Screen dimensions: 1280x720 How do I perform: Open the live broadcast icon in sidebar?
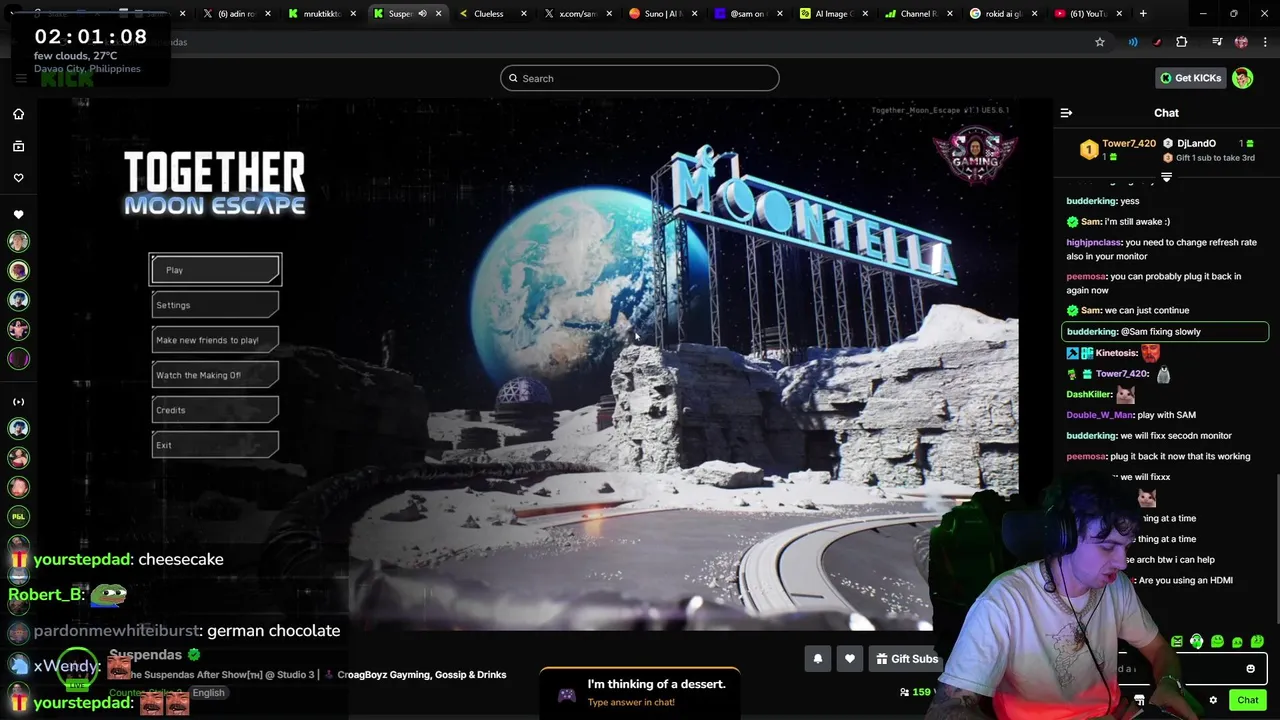click(18, 401)
